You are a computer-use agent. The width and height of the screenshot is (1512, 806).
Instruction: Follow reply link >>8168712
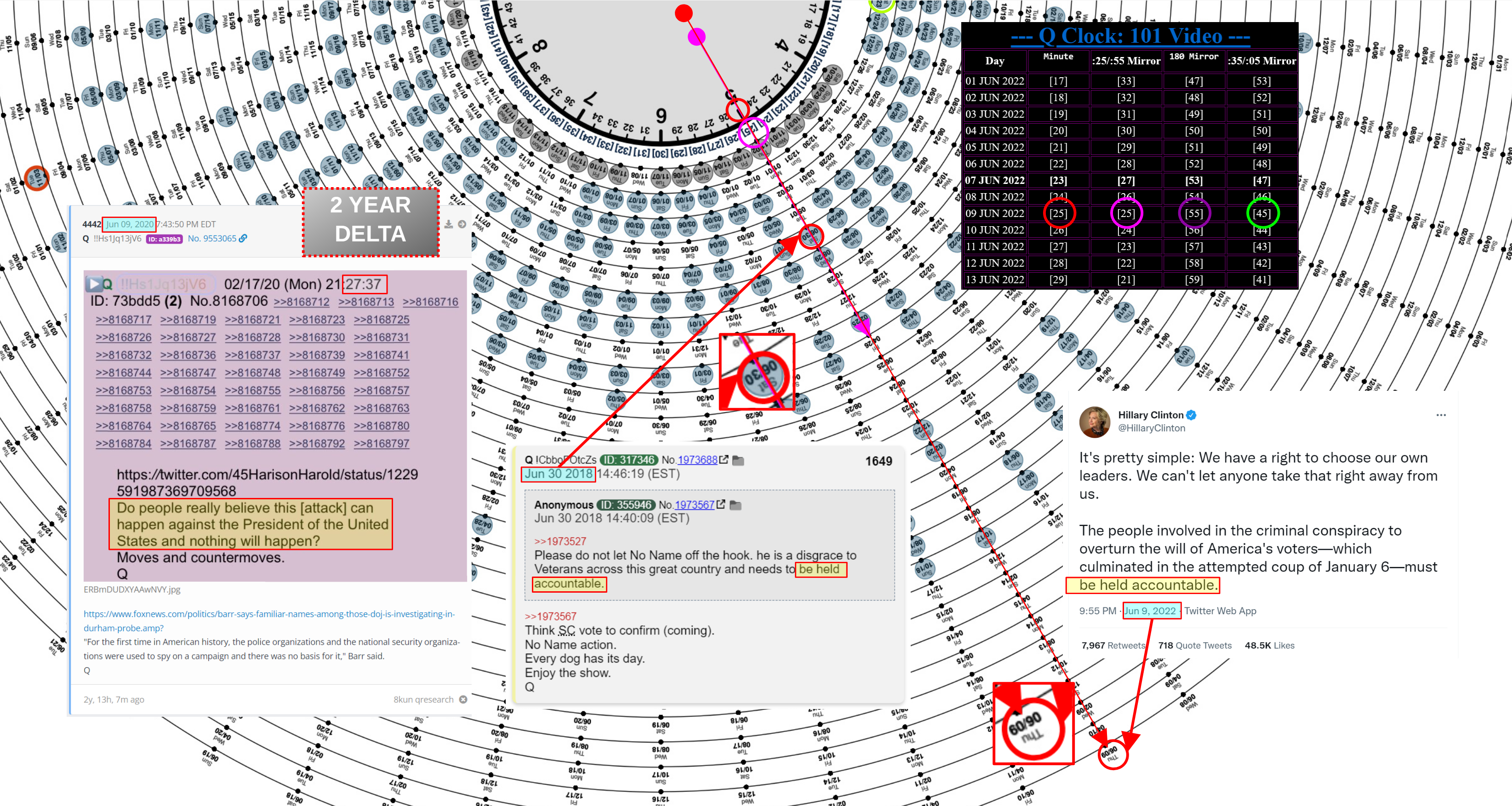302,302
